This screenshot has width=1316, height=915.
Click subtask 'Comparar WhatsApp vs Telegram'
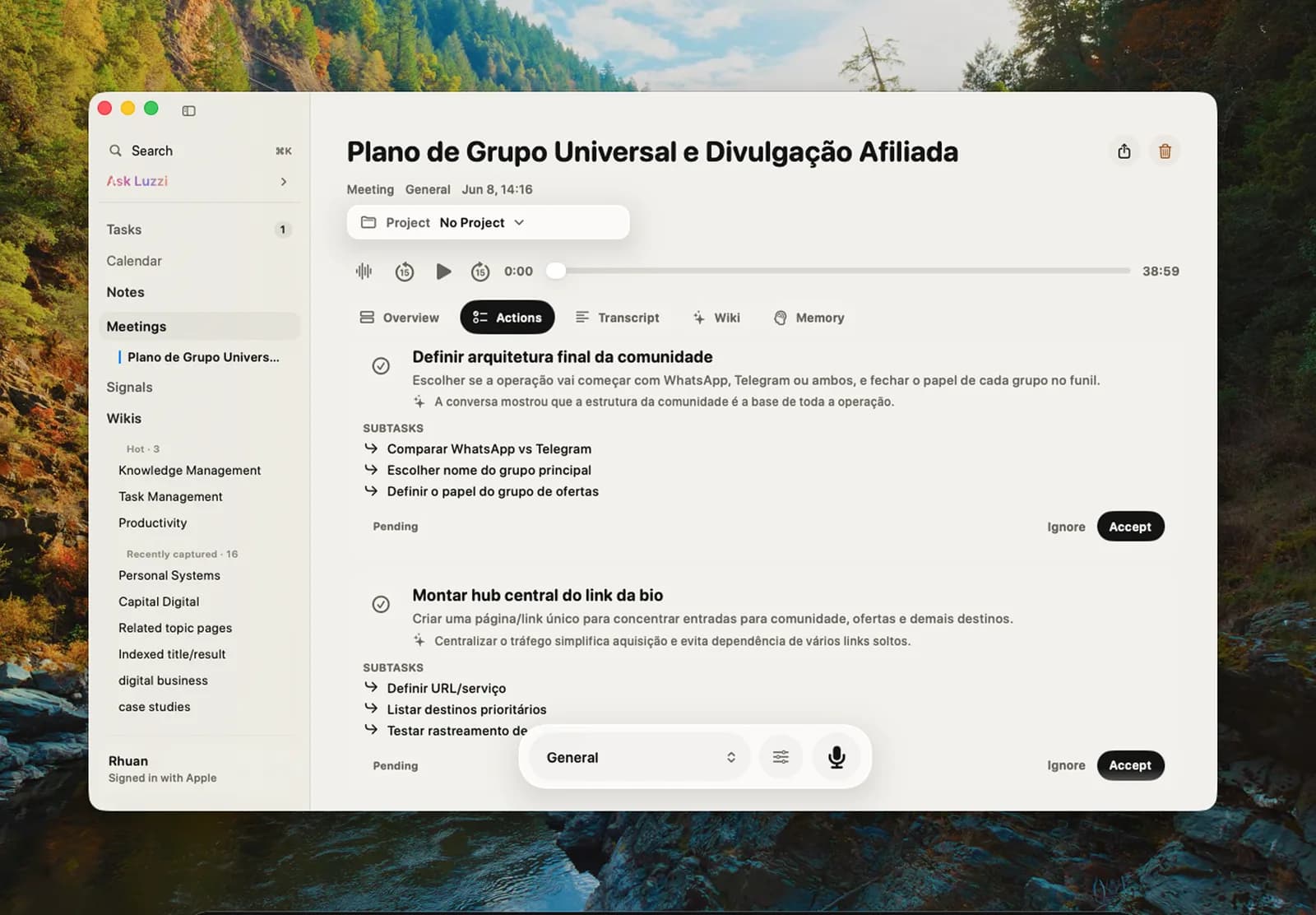point(489,449)
